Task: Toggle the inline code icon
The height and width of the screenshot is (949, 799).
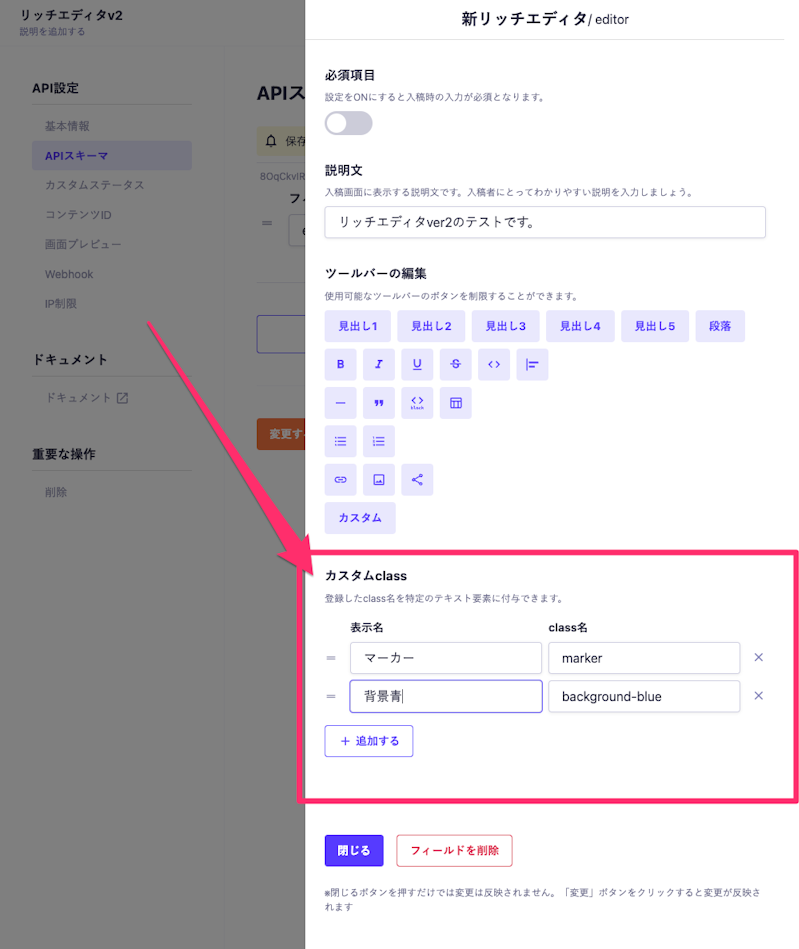Action: click(x=494, y=364)
